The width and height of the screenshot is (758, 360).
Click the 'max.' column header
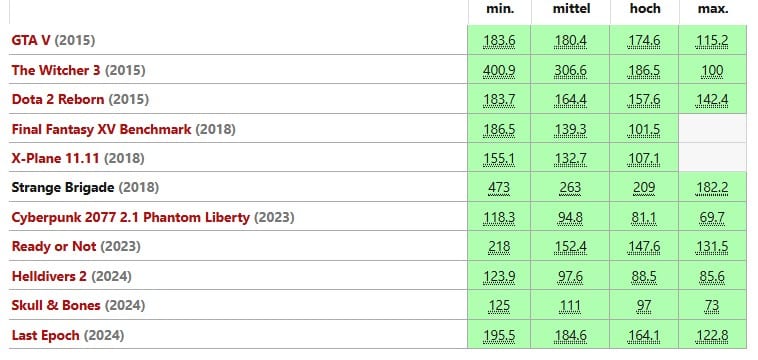pos(713,9)
